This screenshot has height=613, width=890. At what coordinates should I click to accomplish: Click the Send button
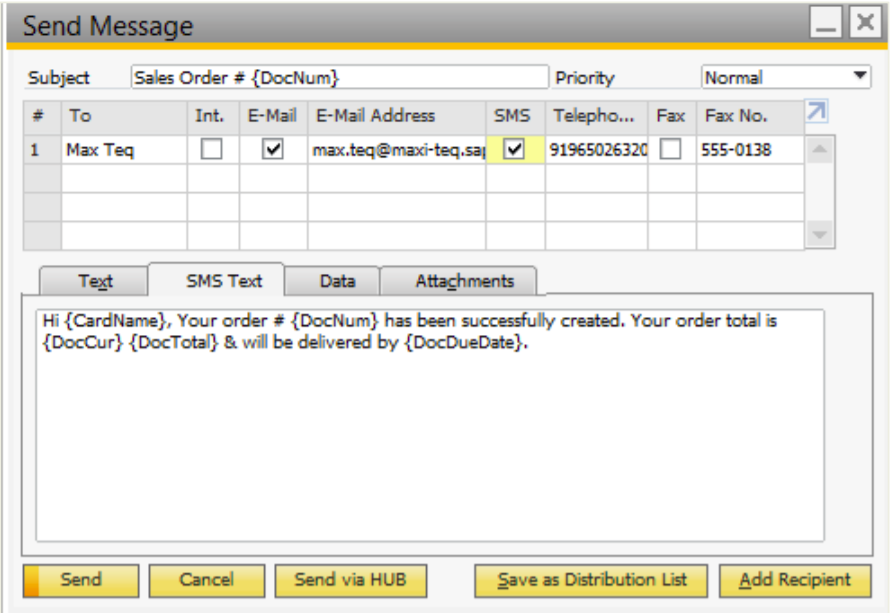pos(81,580)
